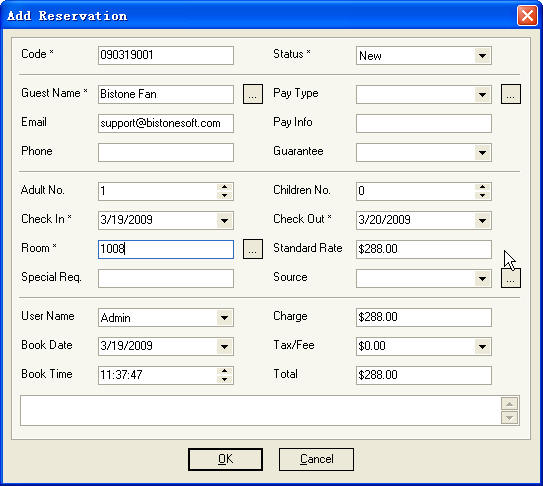
Task: Expand the Pay Type dropdown
Action: click(x=482, y=94)
